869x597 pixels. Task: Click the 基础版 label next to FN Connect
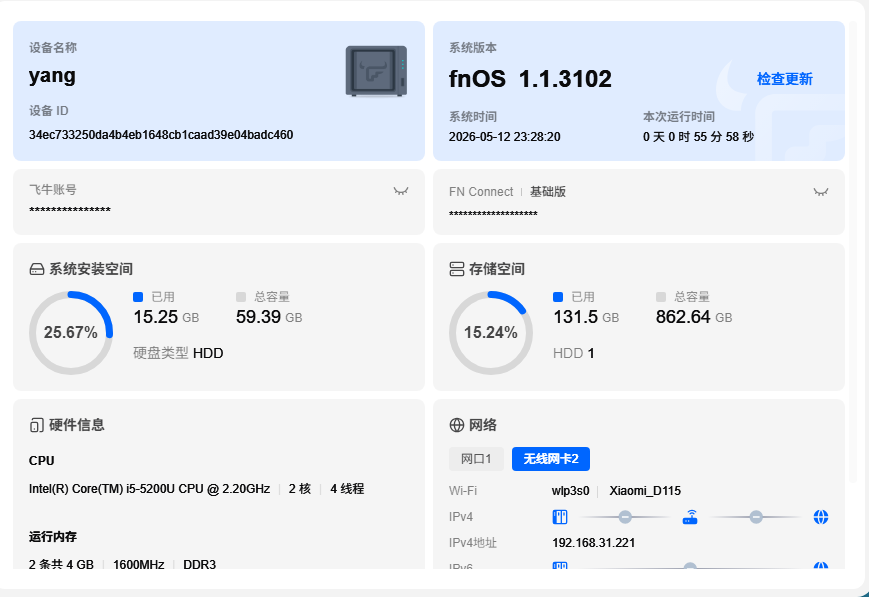pos(548,192)
